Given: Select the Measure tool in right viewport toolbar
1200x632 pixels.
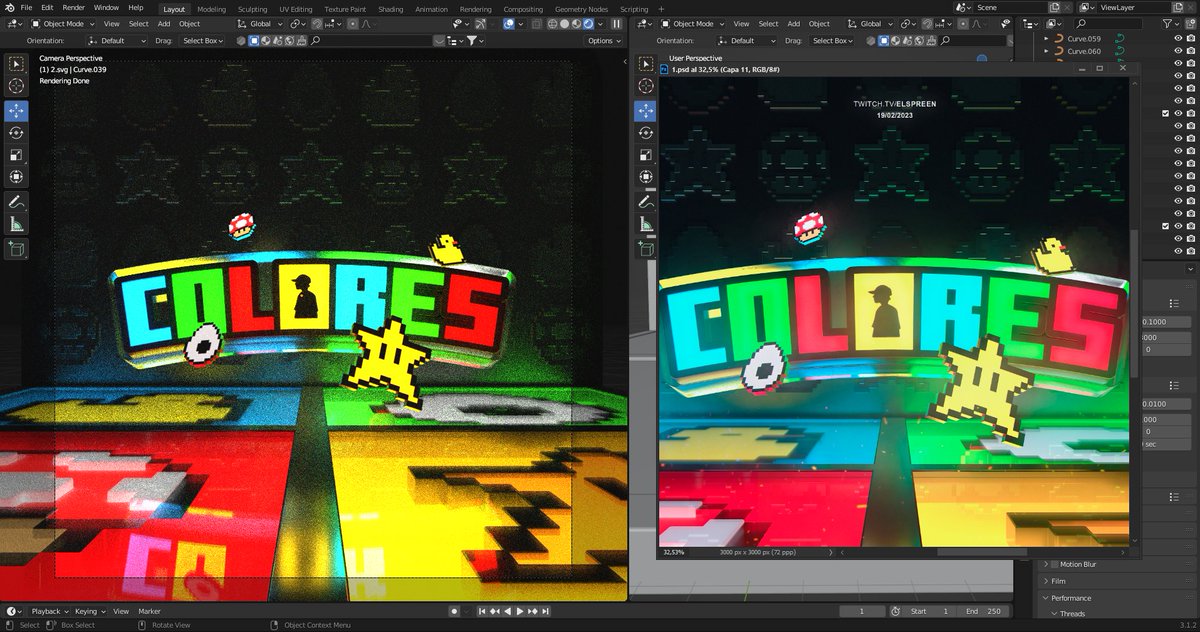Looking at the screenshot, I should coord(645,224).
